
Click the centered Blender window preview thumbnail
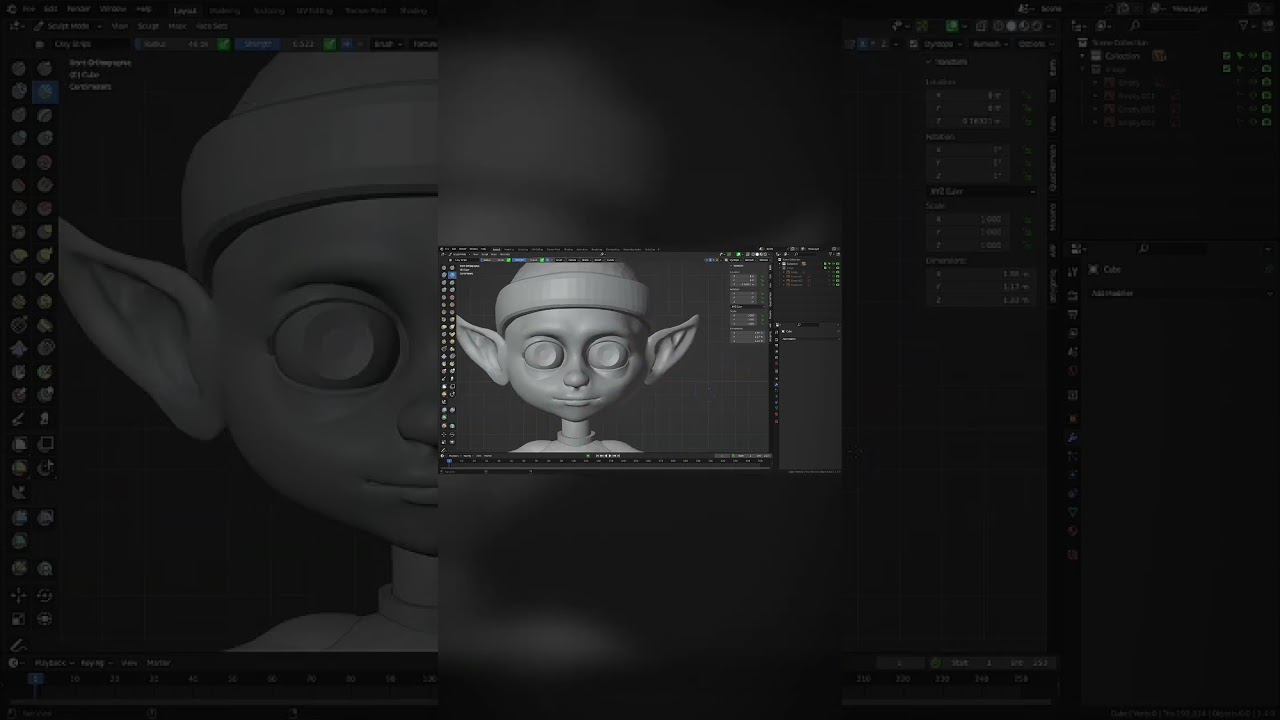(x=640, y=360)
